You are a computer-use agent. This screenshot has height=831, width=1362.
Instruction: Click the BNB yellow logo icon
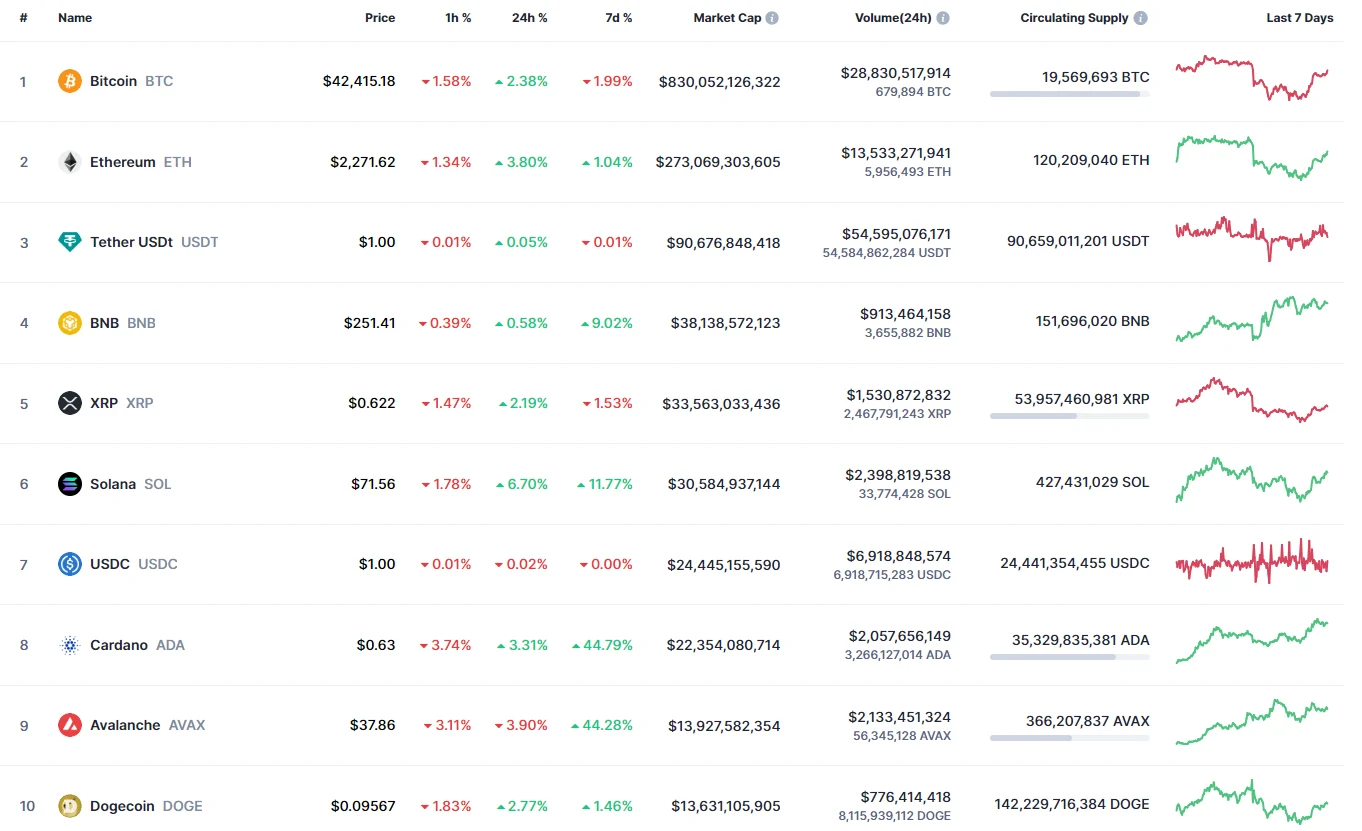coord(70,323)
